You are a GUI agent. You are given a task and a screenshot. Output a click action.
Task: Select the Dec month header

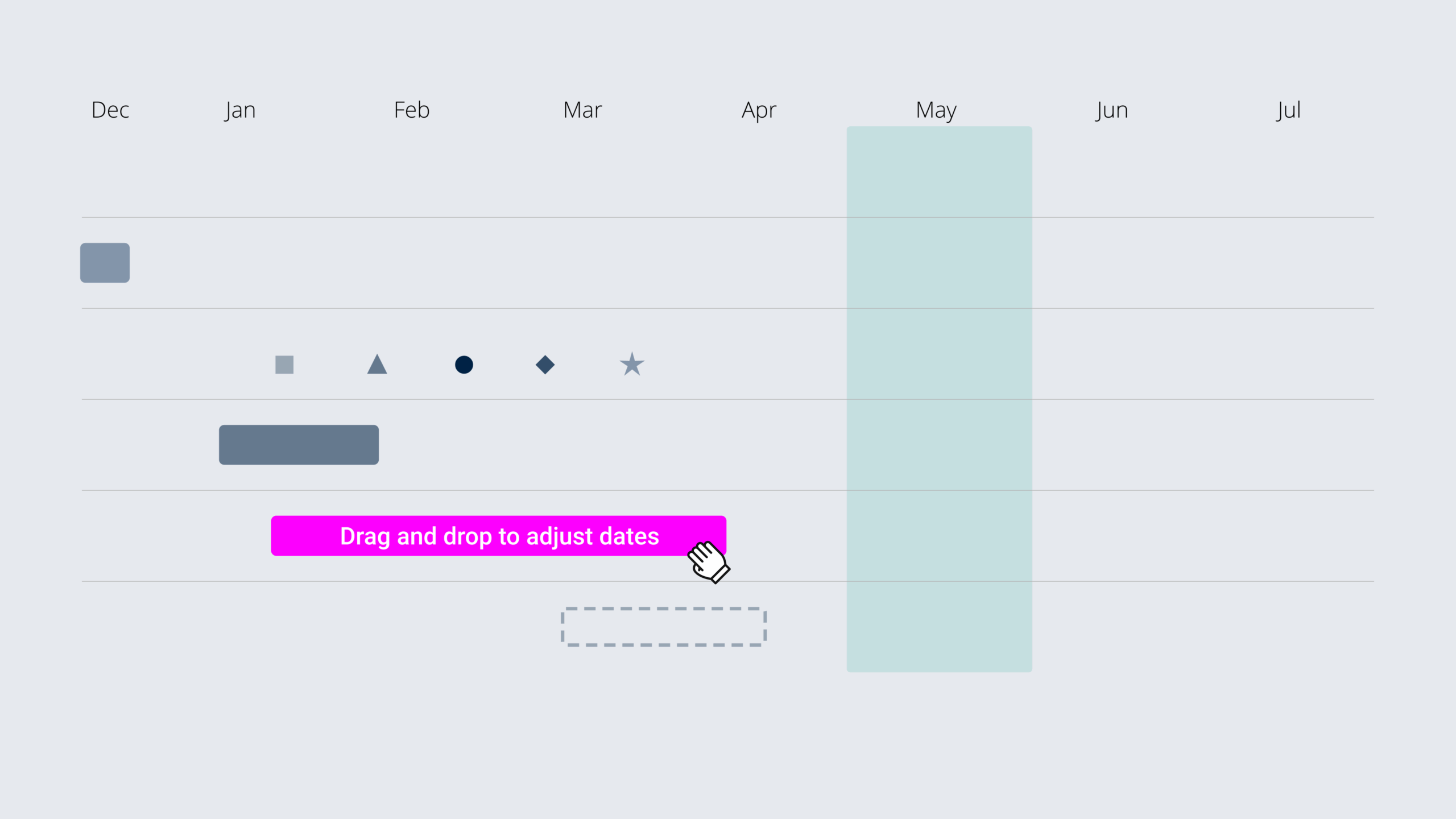tap(110, 110)
